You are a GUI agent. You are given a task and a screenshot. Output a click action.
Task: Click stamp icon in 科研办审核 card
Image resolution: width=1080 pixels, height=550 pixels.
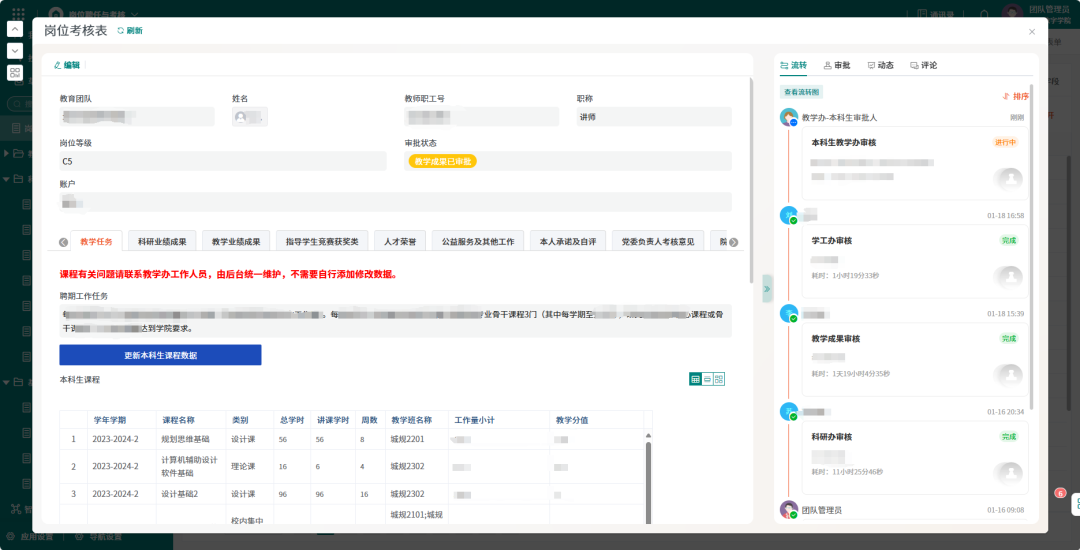click(x=1010, y=474)
